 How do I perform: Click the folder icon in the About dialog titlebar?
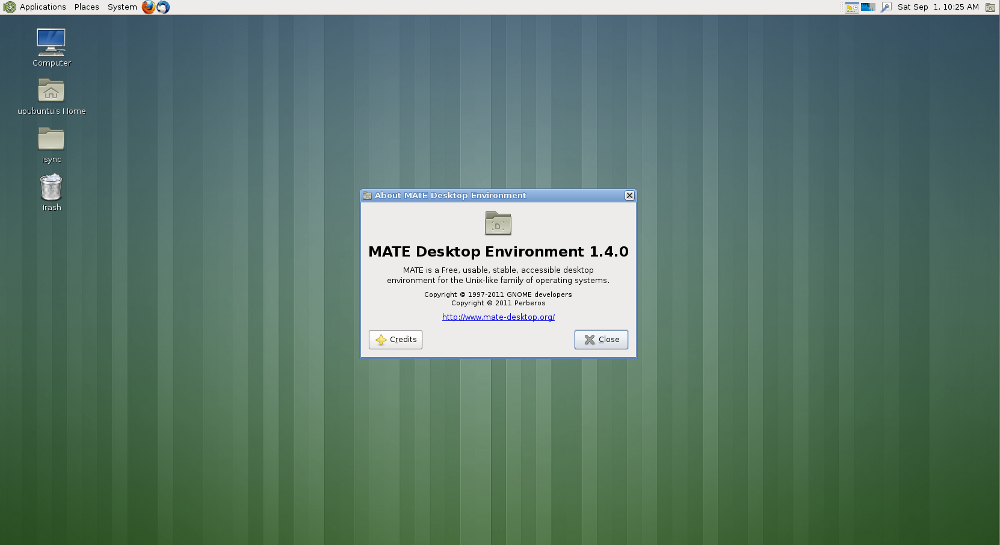point(367,196)
